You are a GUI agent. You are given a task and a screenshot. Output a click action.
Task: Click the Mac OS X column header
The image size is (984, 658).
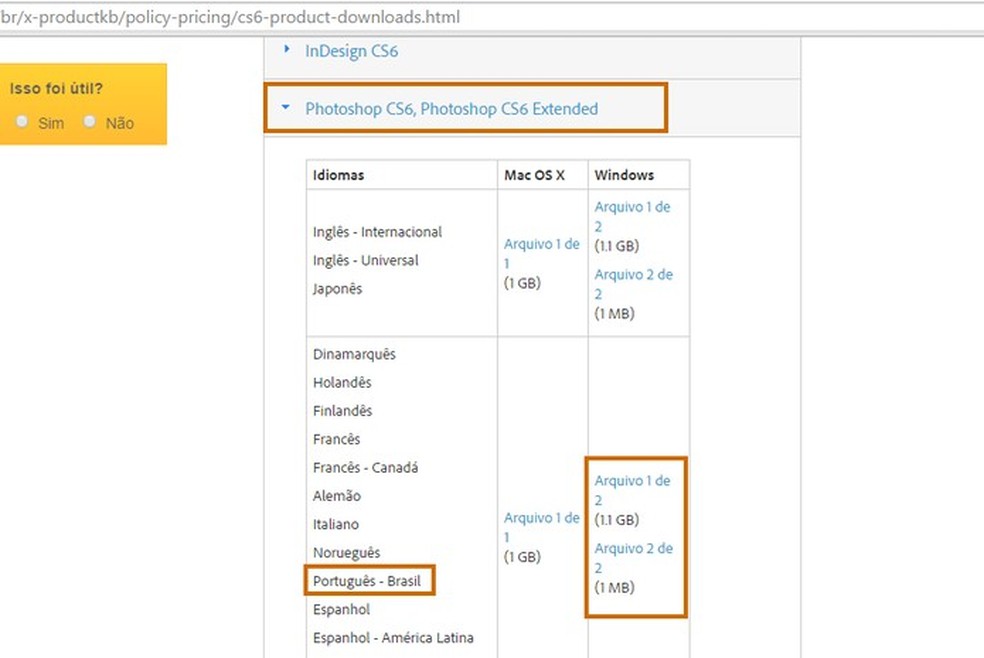[x=534, y=175]
